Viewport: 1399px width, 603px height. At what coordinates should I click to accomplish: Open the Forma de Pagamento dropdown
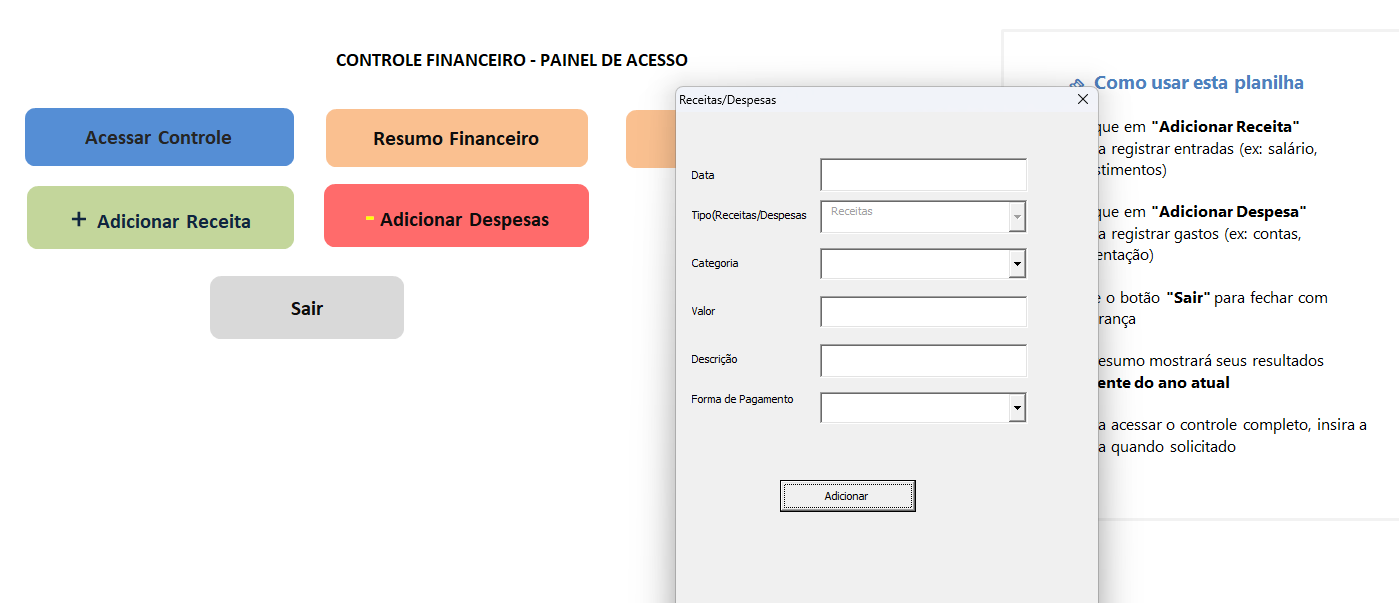1017,407
